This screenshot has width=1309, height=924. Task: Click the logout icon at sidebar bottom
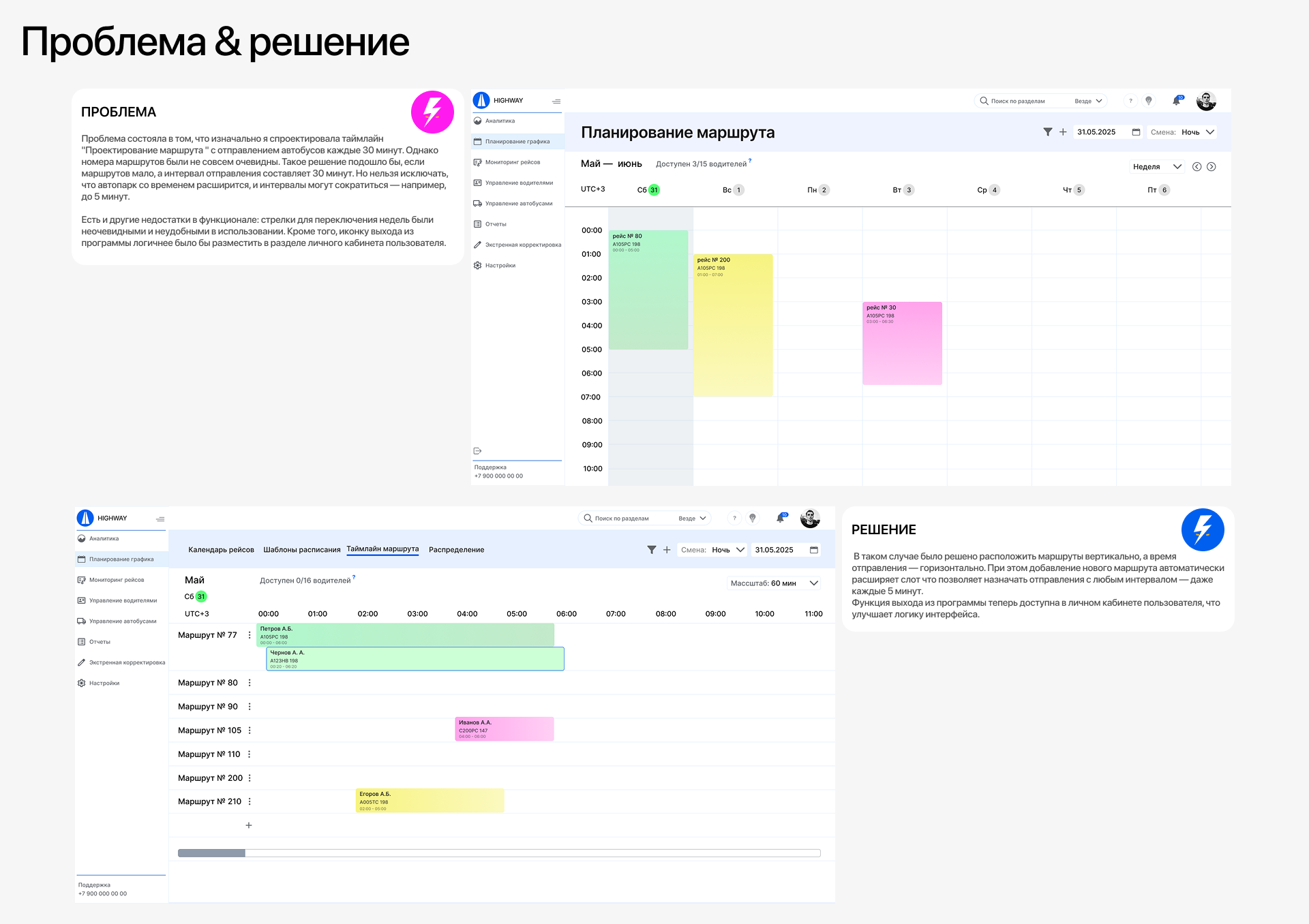tap(477, 450)
